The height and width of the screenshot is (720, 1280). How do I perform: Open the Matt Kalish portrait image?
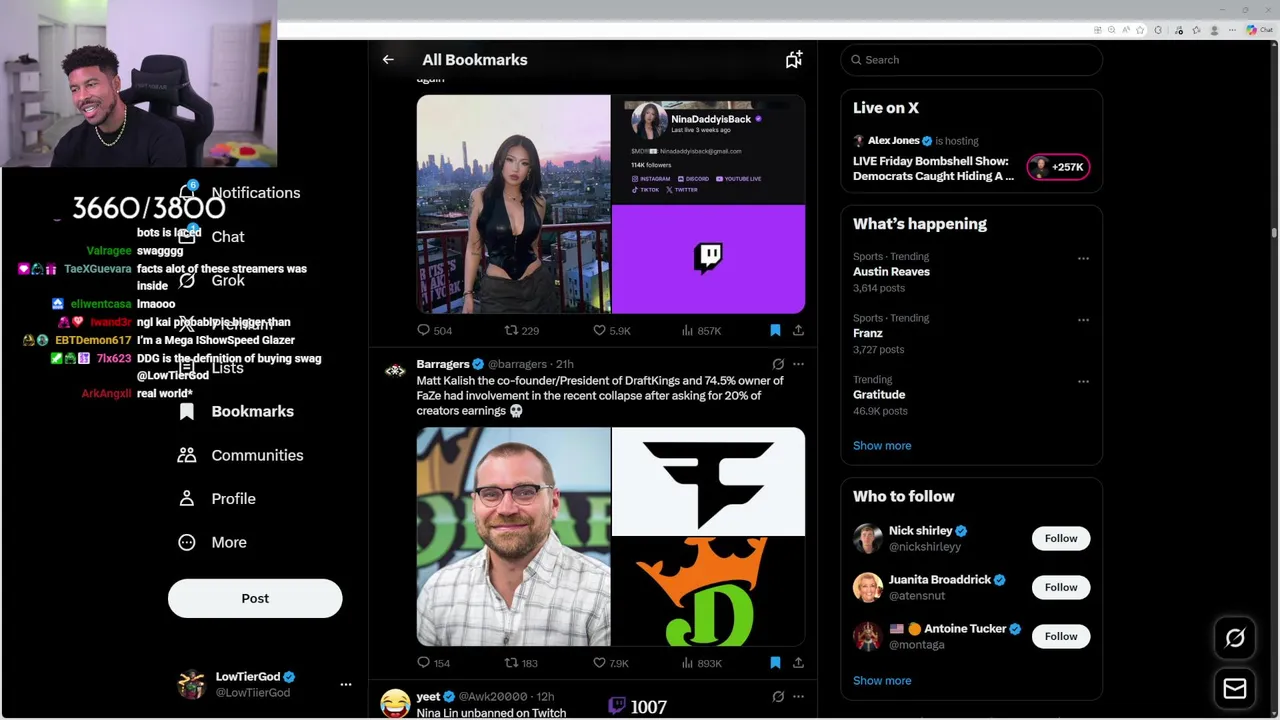point(513,537)
